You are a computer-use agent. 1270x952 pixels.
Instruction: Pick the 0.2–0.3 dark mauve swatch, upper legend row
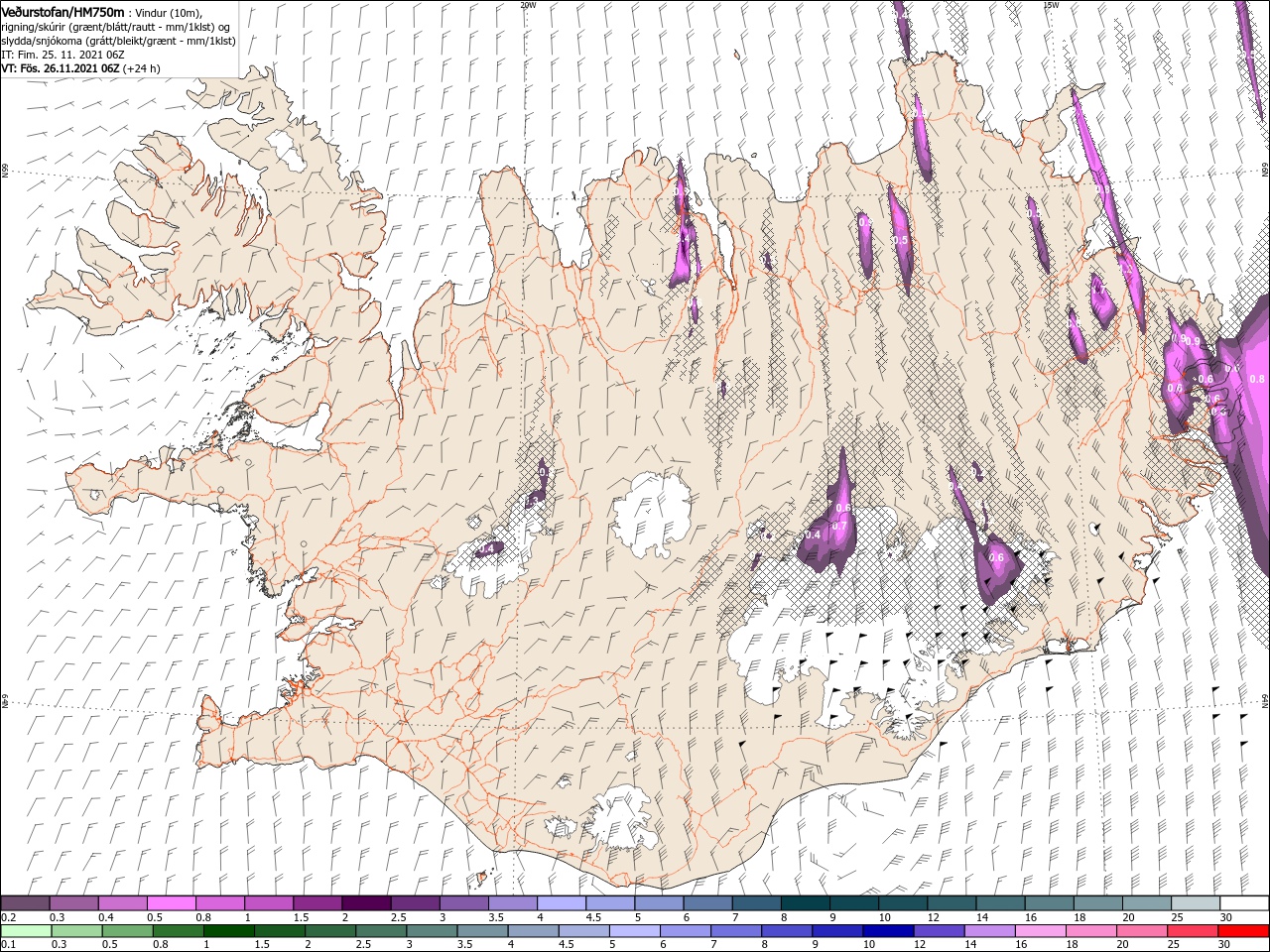pyautogui.click(x=25, y=903)
